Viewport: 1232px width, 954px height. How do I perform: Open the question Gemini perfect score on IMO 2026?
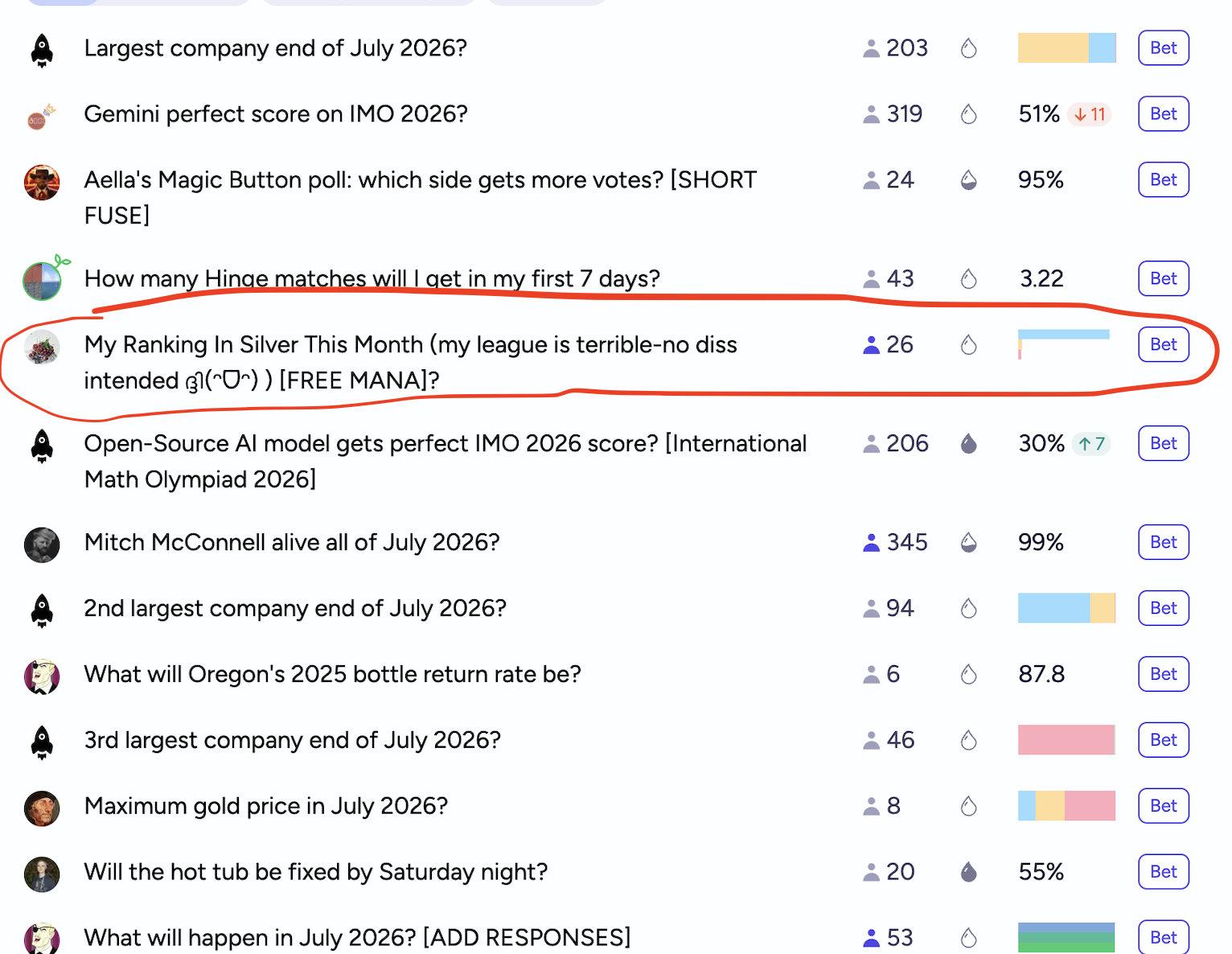click(276, 114)
